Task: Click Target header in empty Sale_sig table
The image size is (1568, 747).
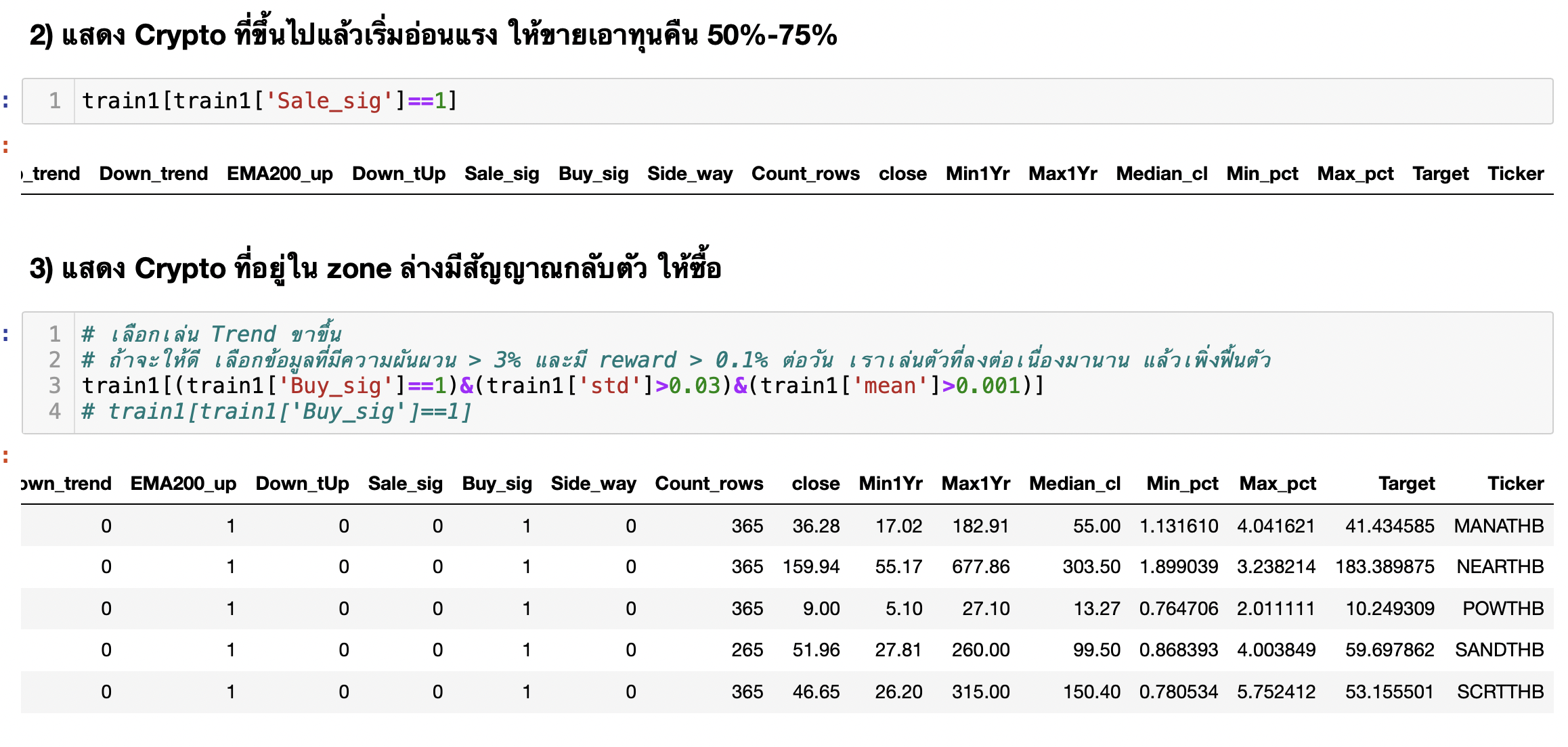Action: [x=1440, y=174]
